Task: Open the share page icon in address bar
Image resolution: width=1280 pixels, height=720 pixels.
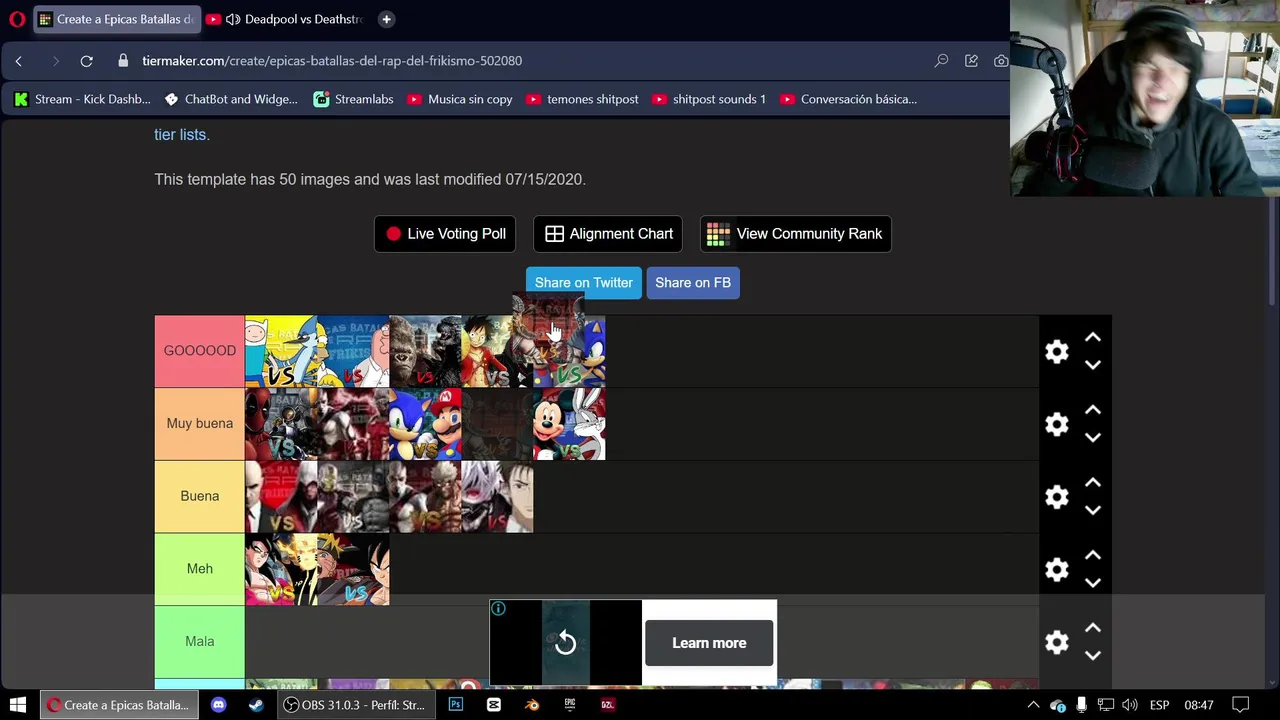Action: click(x=971, y=61)
